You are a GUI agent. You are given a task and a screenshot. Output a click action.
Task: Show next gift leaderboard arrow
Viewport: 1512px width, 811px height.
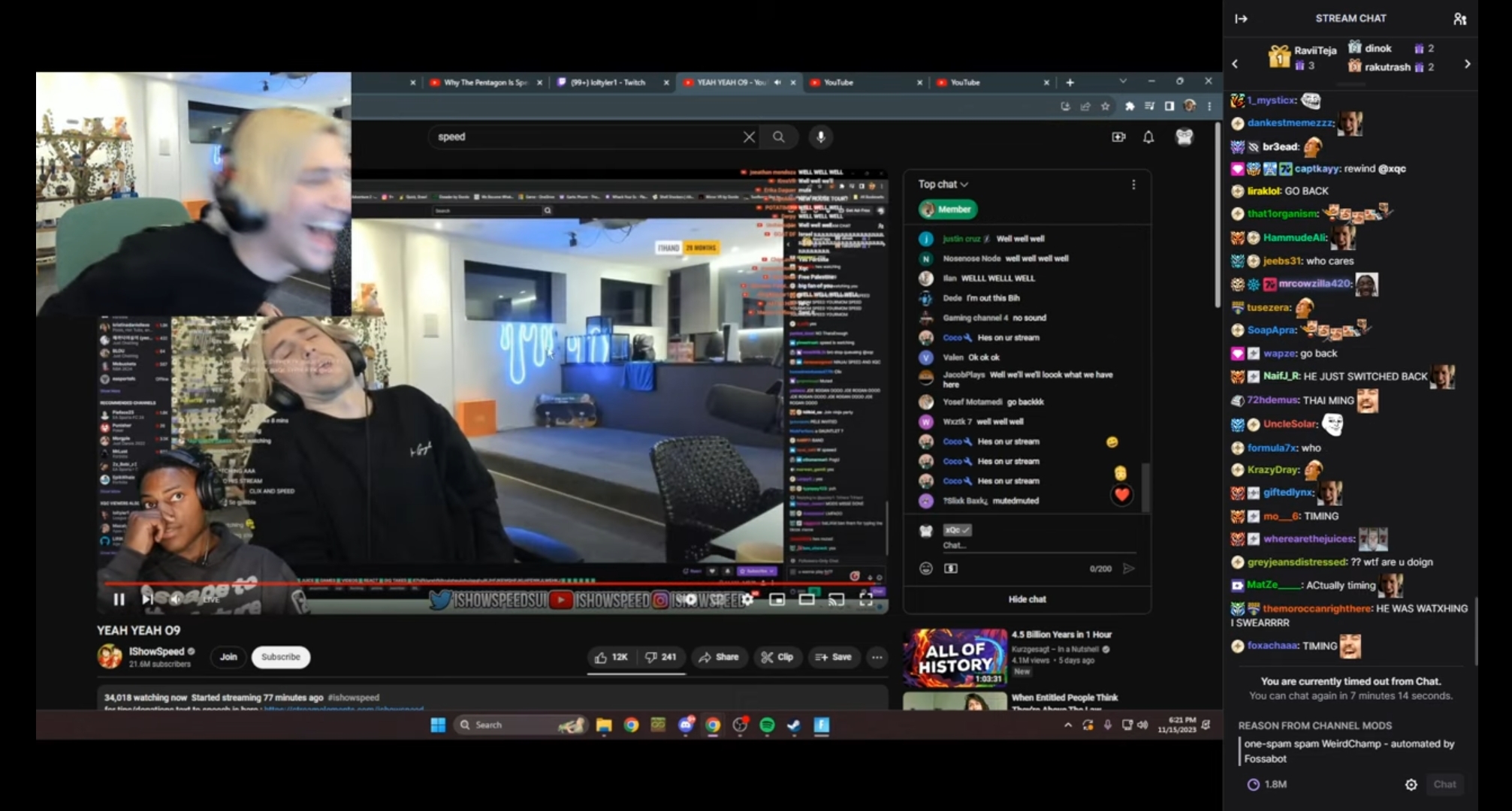[1467, 65]
